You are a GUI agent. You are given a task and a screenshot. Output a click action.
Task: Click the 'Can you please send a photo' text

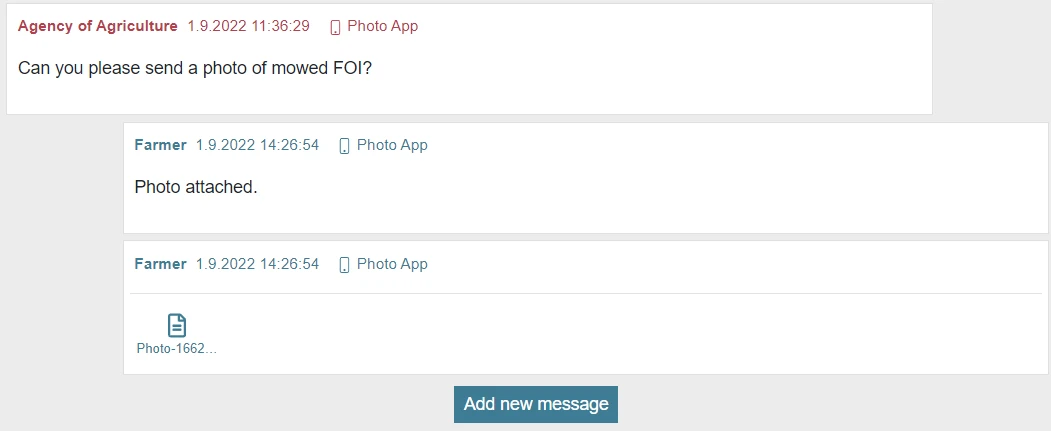[120, 69]
